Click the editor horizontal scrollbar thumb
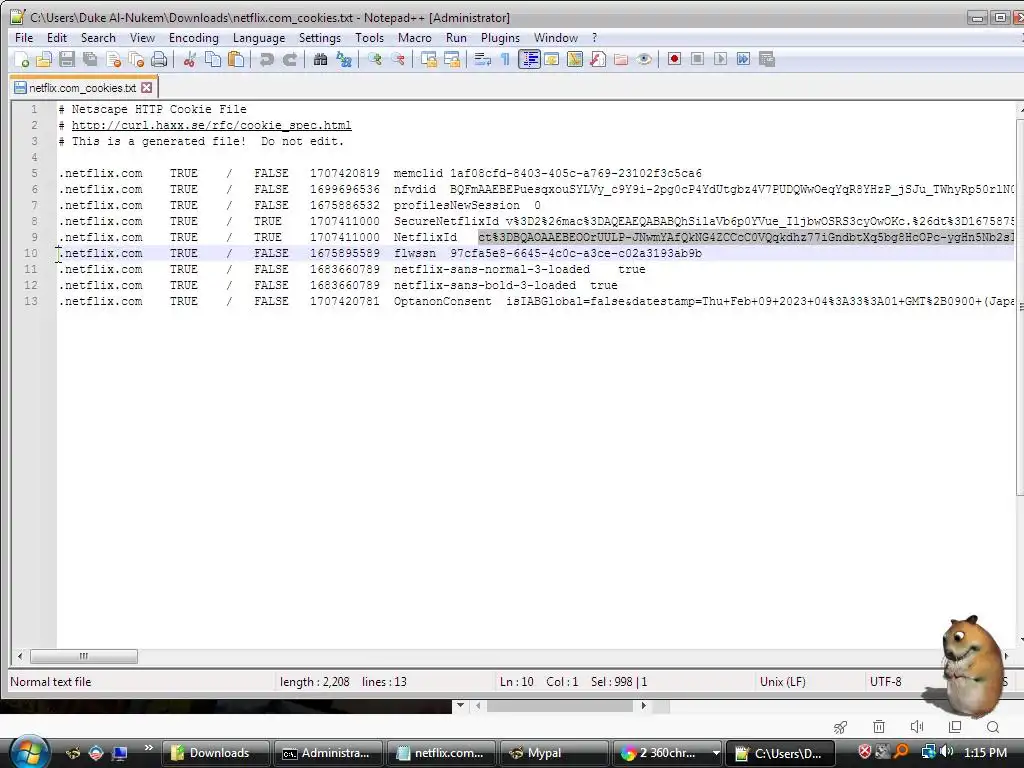This screenshot has width=1024, height=768. click(84, 656)
